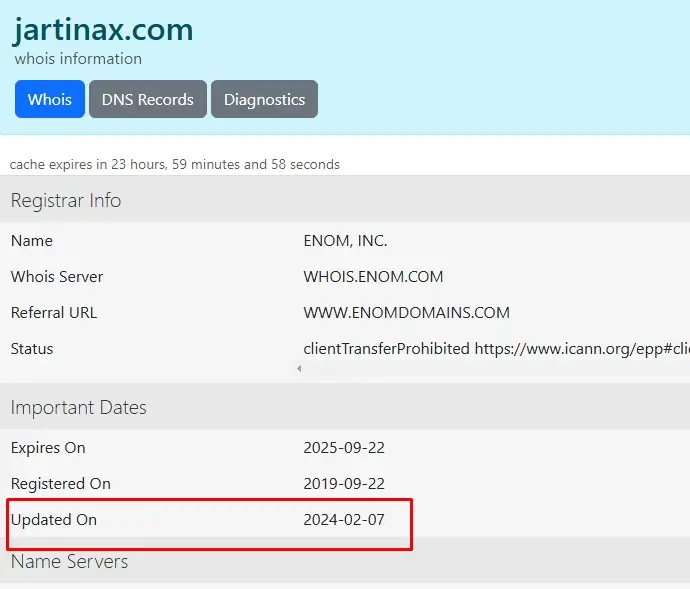The width and height of the screenshot is (690, 589).
Task: Select the expiry date 2025-09-22
Action: 344,448
